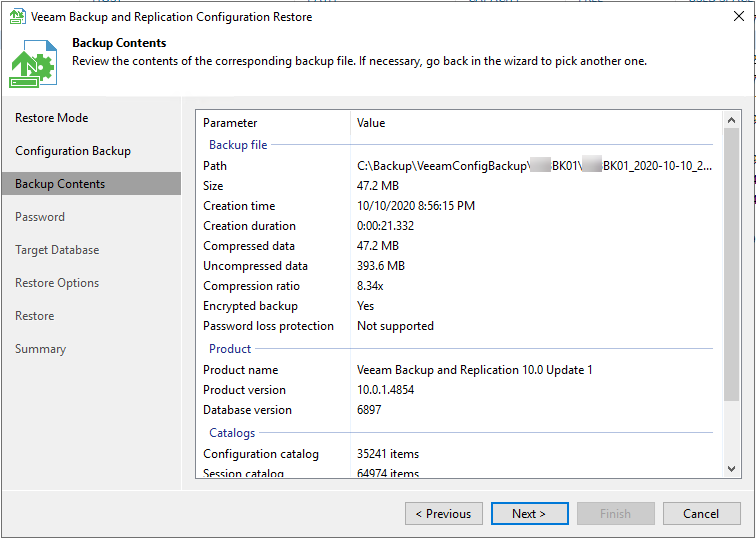
Task: Click the Not supported value
Action: point(395,326)
